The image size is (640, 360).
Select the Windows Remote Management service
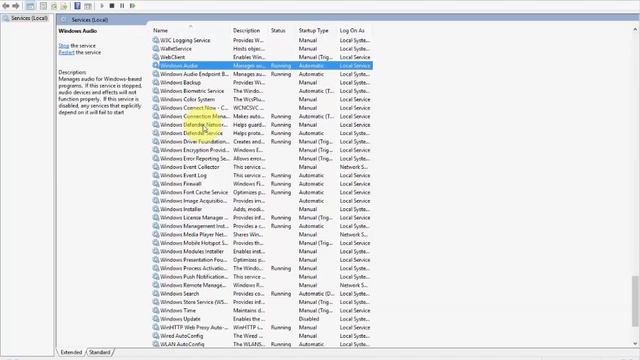(262, 285)
